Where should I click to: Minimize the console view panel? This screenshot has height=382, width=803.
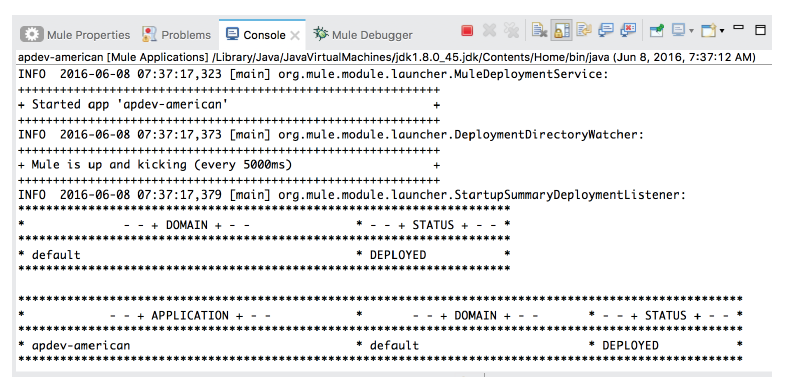pos(738,27)
